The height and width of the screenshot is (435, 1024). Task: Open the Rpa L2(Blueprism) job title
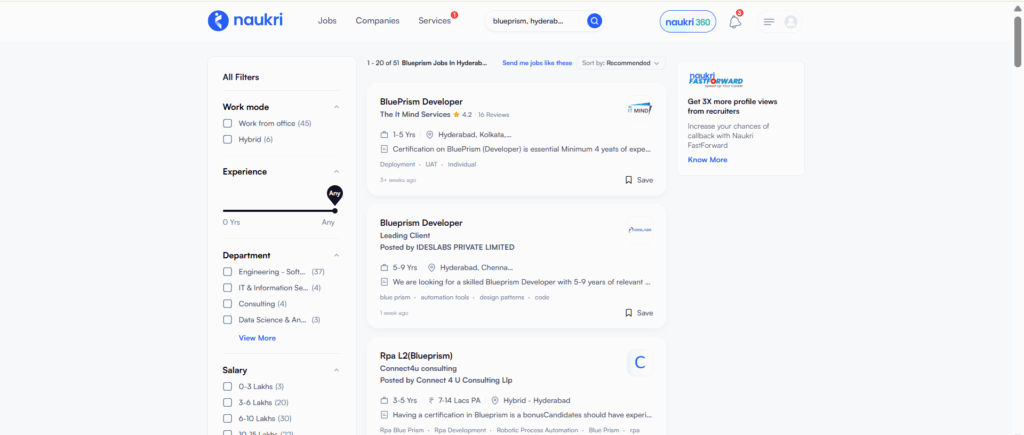pyautogui.click(x=416, y=356)
